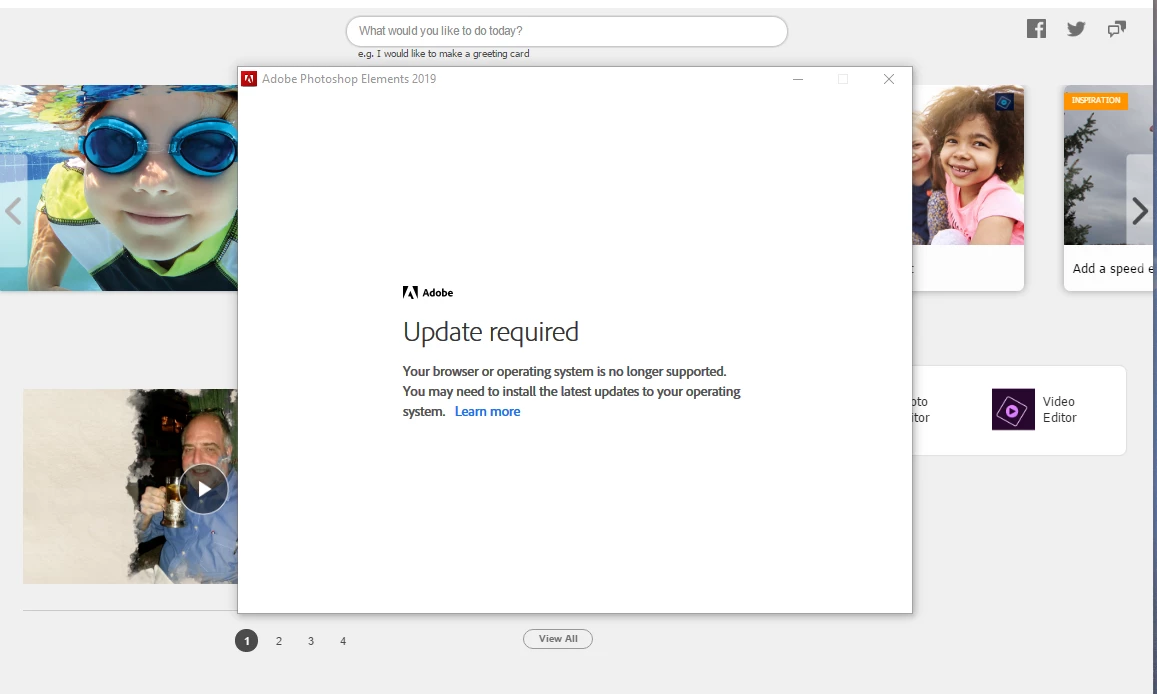1157x694 pixels.
Task: Click the 'e.g. I would like to make a greeting card' hint
Action: 443,54
